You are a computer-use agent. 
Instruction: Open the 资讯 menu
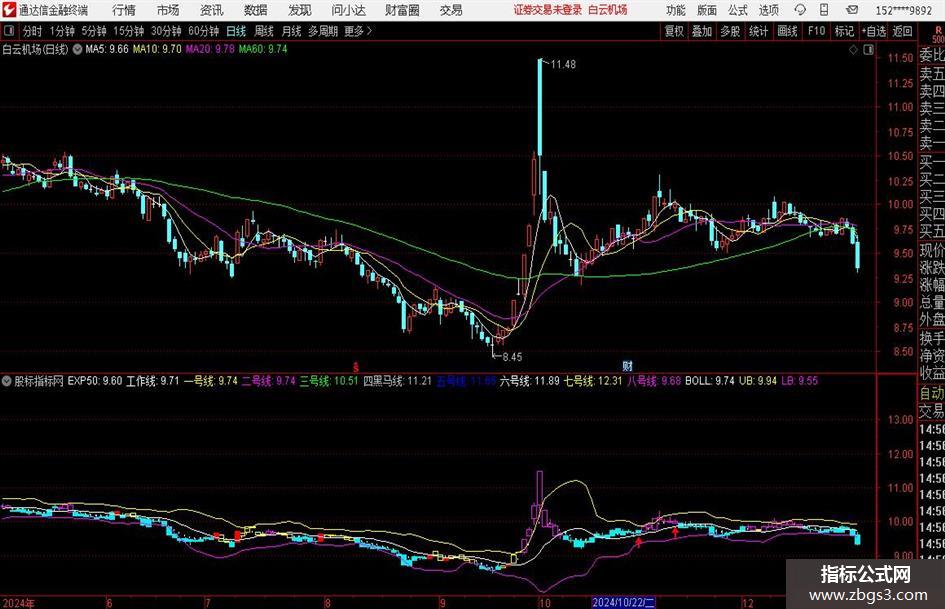(212, 10)
